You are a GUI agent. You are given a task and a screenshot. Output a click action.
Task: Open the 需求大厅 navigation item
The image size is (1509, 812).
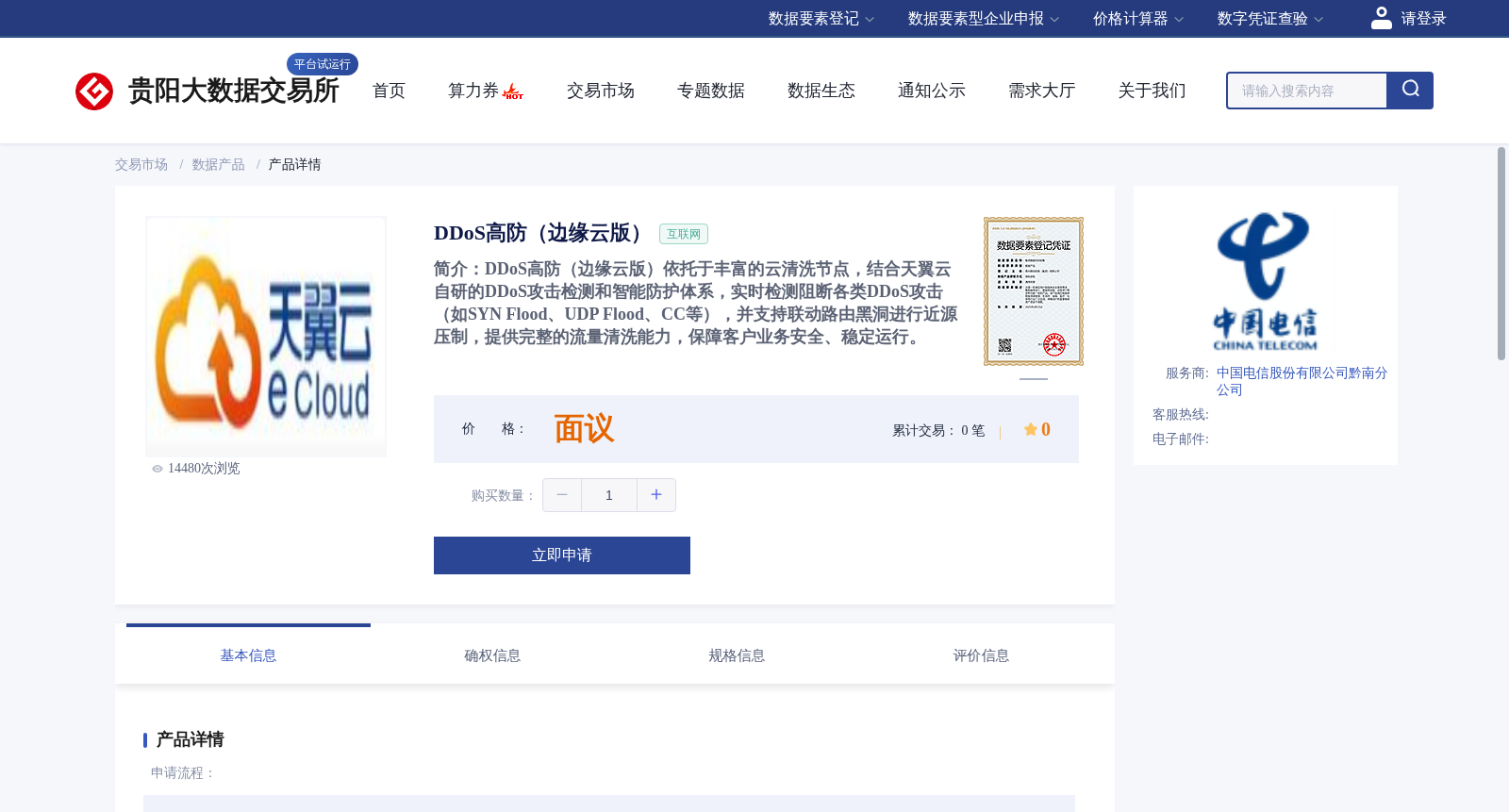pyautogui.click(x=1042, y=91)
